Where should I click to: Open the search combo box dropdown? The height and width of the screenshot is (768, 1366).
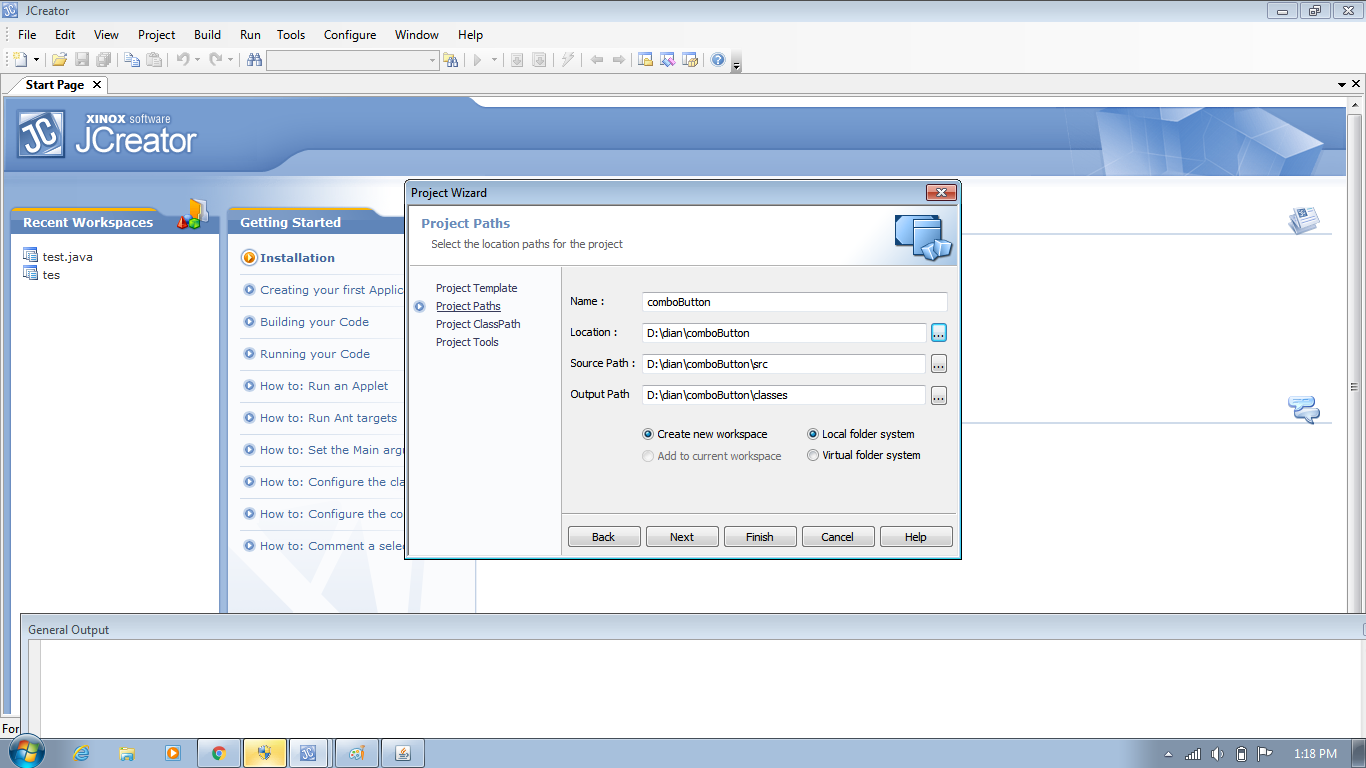(x=430, y=59)
